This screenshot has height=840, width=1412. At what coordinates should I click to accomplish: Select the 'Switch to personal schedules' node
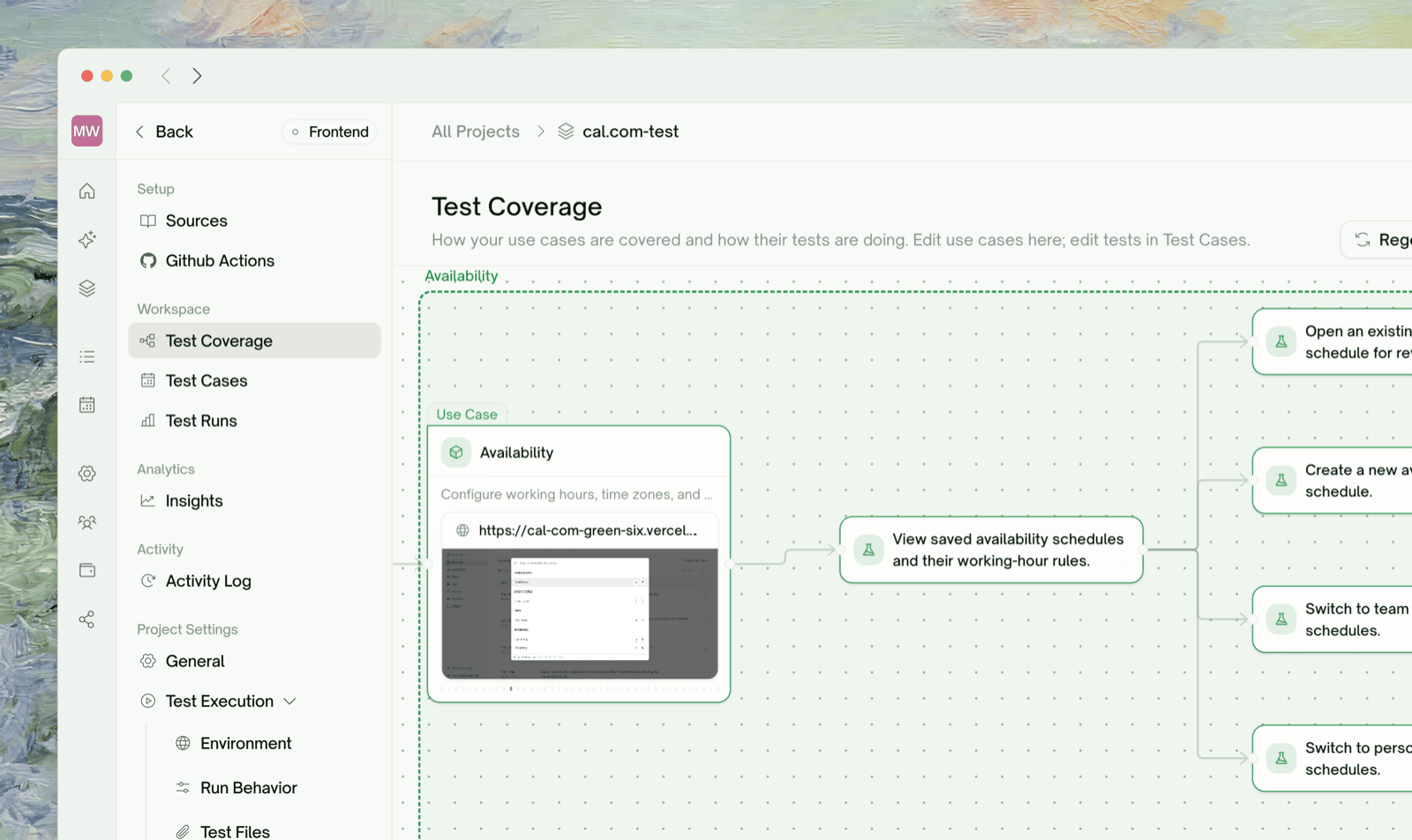click(x=1332, y=758)
